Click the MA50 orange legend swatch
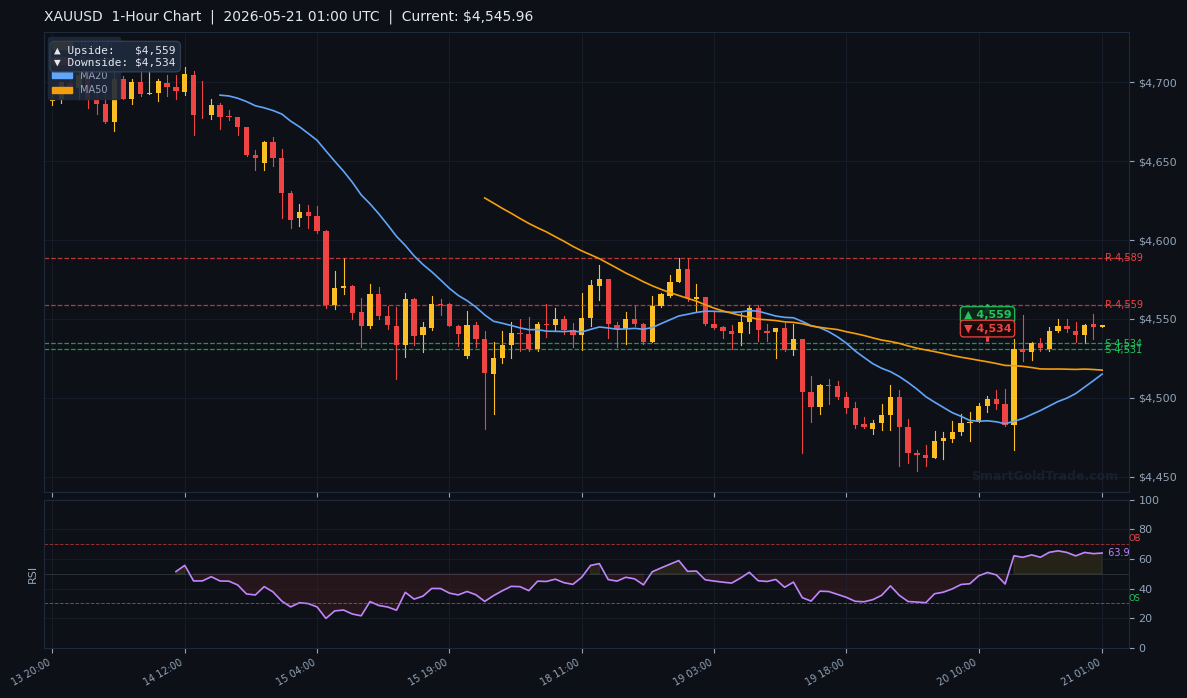Viewport: 1187px width, 698px height. pyautogui.click(x=62, y=90)
